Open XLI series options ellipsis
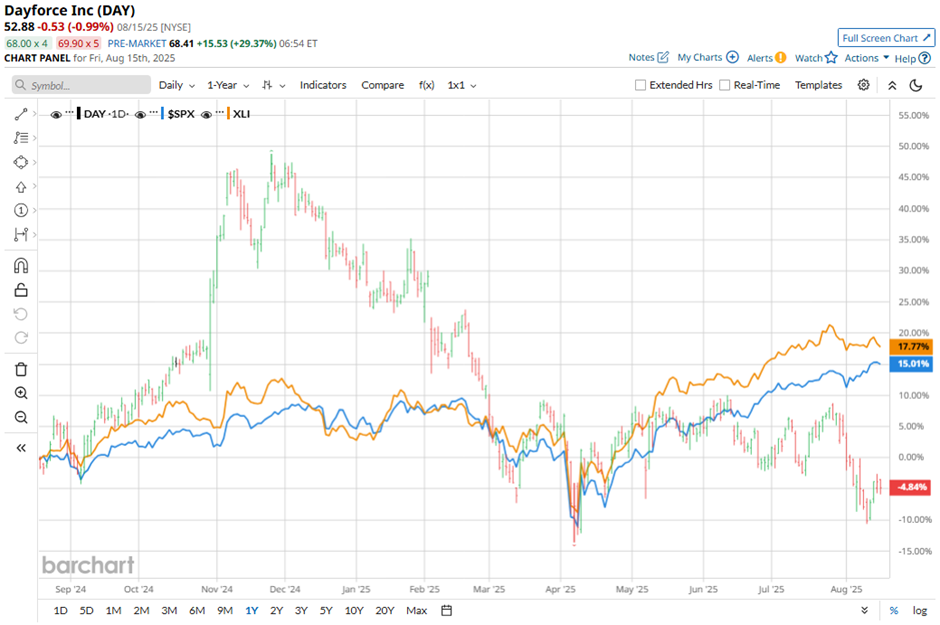The width and height of the screenshot is (940, 625). tap(220, 112)
